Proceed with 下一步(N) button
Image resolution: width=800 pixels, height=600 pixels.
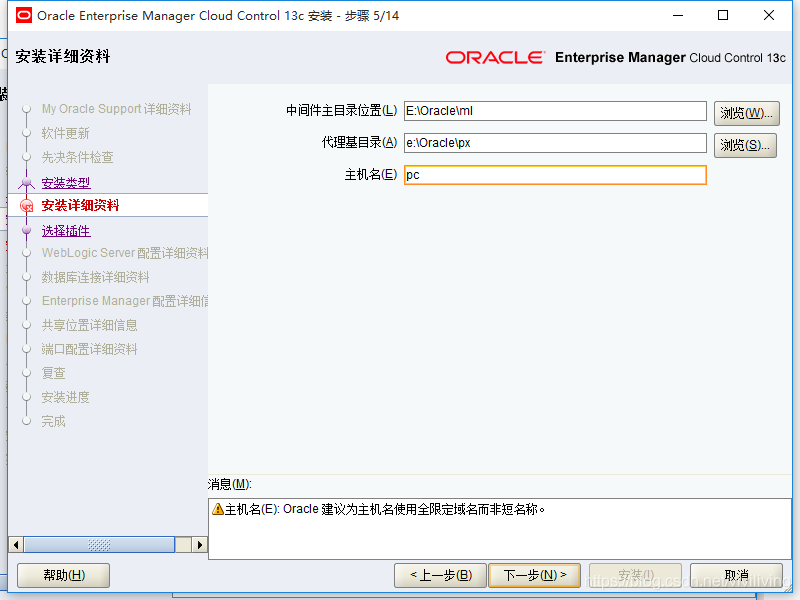click(534, 576)
